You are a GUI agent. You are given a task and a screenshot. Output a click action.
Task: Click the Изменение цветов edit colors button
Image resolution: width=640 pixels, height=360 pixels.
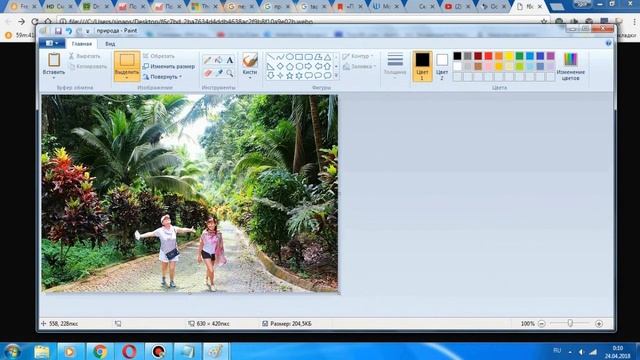(x=571, y=67)
